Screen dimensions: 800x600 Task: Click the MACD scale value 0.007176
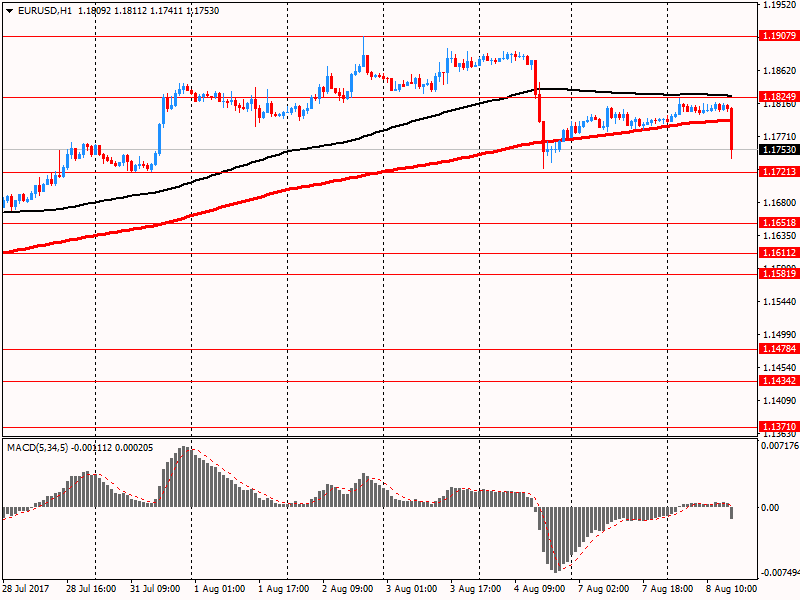[x=780, y=446]
